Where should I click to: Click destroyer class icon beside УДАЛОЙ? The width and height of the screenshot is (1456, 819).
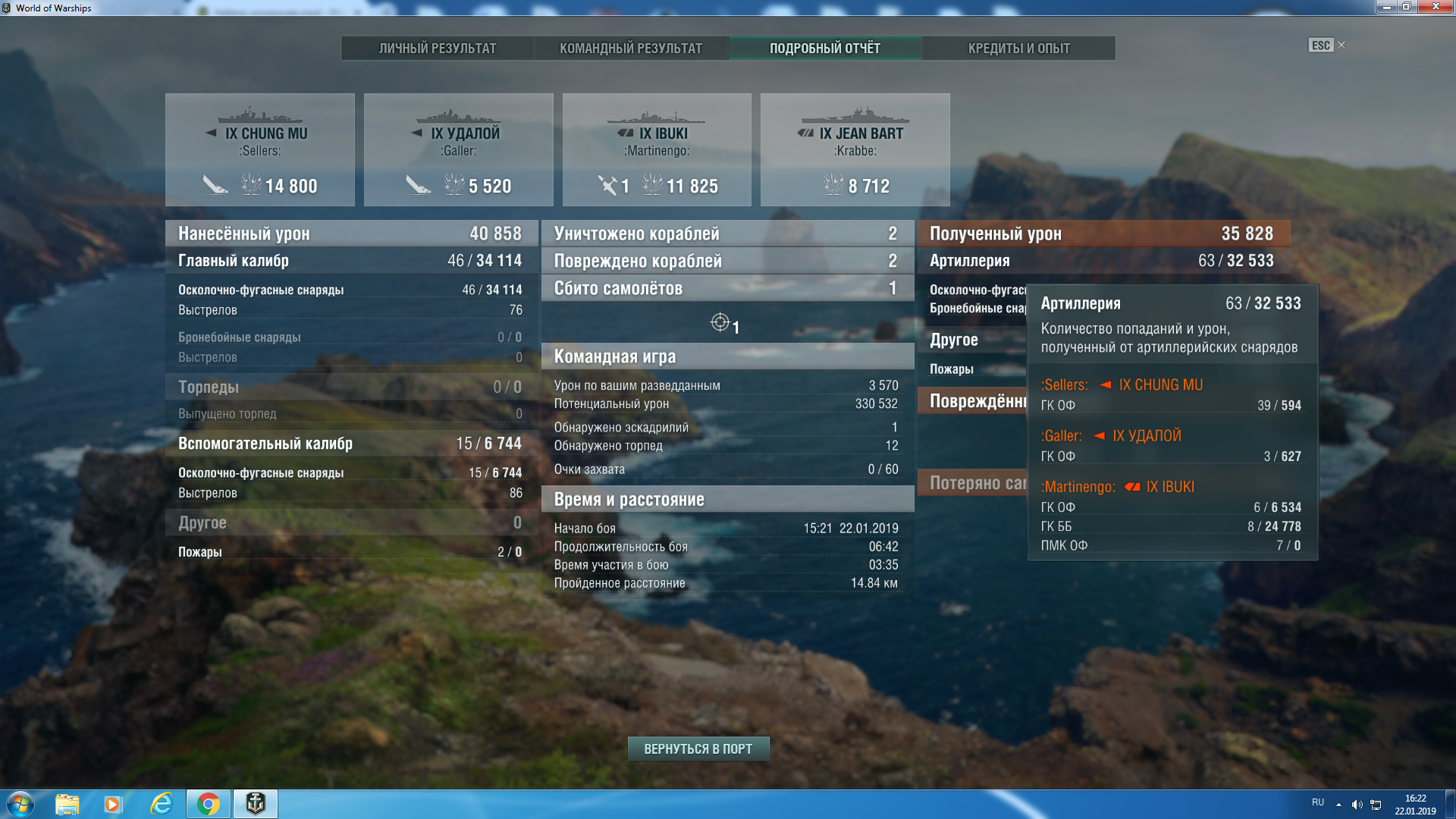click(x=417, y=133)
